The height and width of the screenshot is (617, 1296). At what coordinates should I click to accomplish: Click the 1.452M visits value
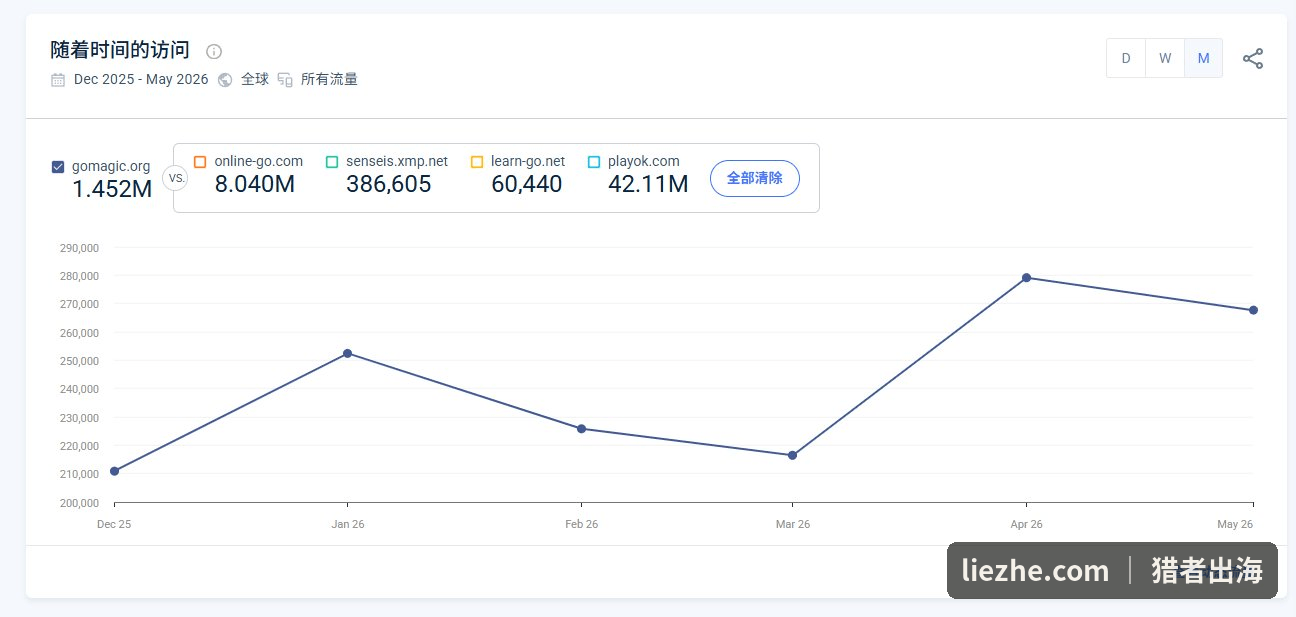tap(112, 189)
